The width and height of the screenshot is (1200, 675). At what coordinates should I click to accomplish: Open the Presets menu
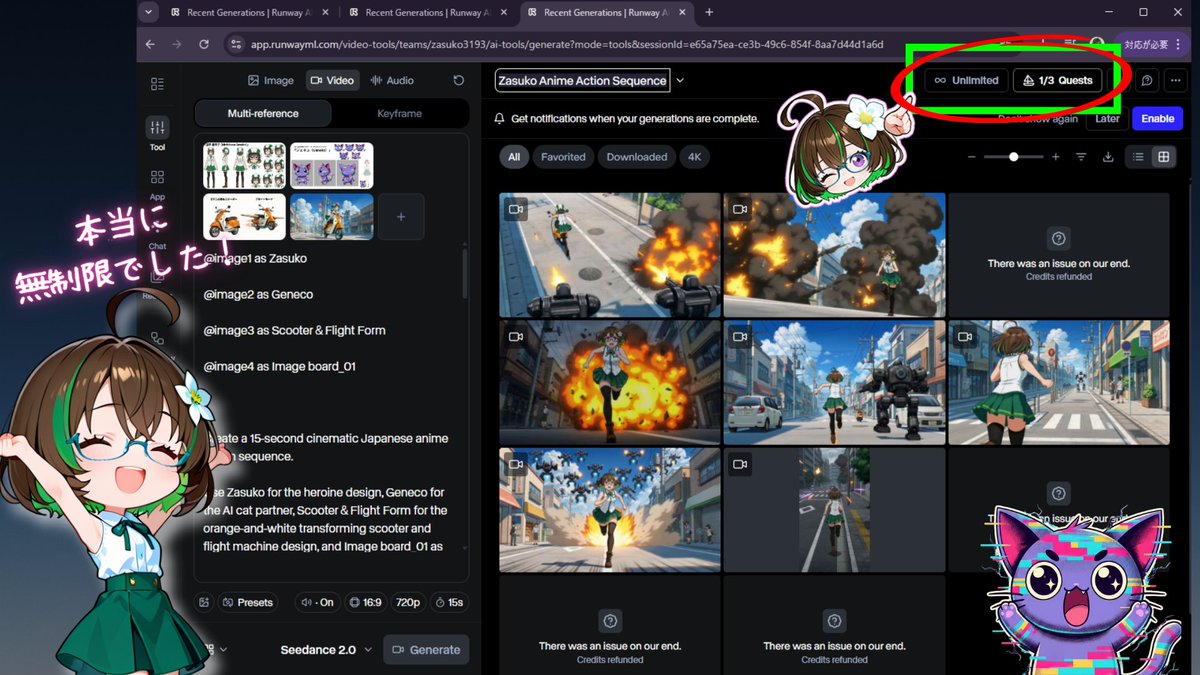[248, 602]
